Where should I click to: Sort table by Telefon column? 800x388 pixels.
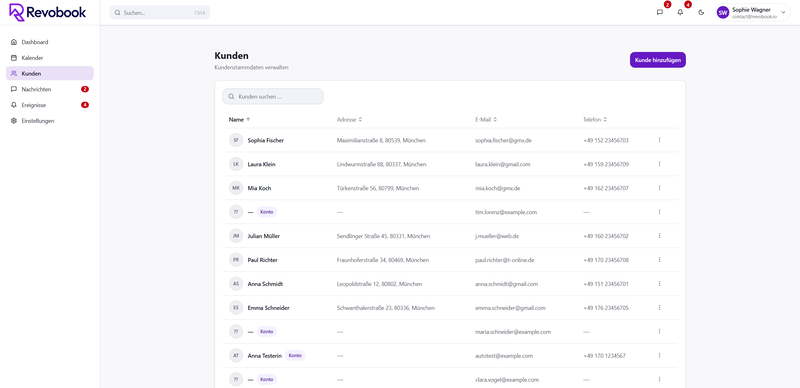pyautogui.click(x=595, y=119)
